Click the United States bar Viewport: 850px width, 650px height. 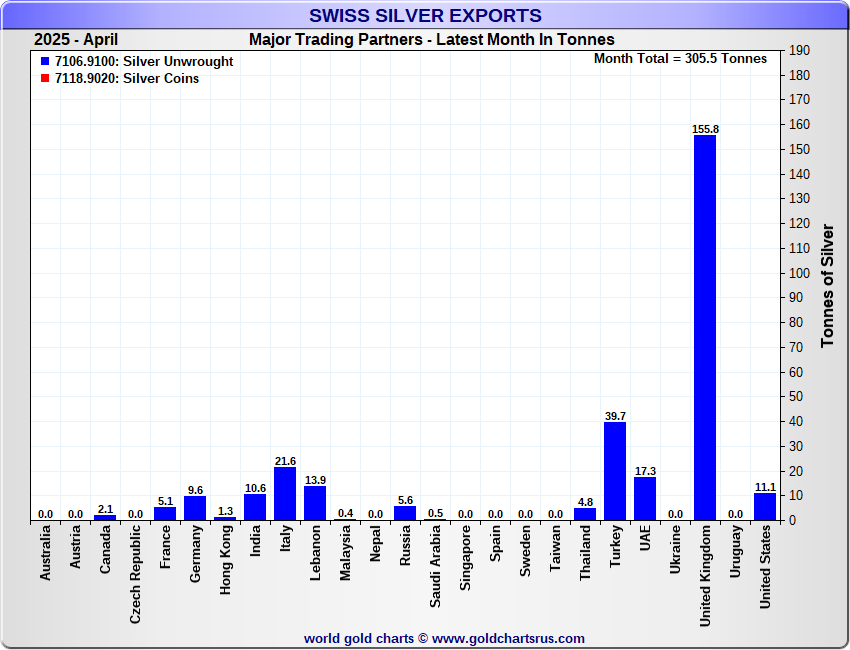click(x=765, y=506)
